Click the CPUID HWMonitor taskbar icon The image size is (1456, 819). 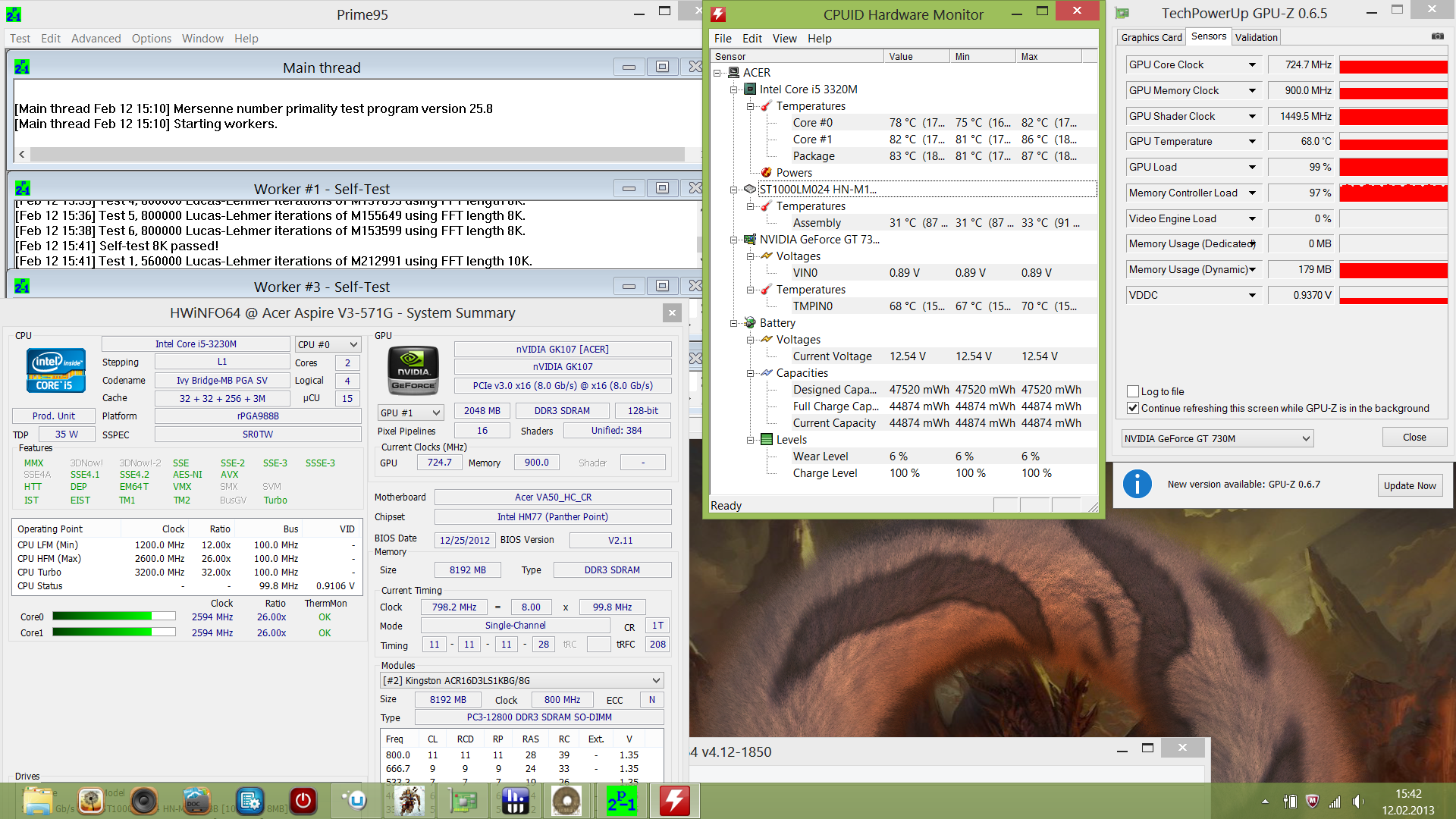coord(674,801)
